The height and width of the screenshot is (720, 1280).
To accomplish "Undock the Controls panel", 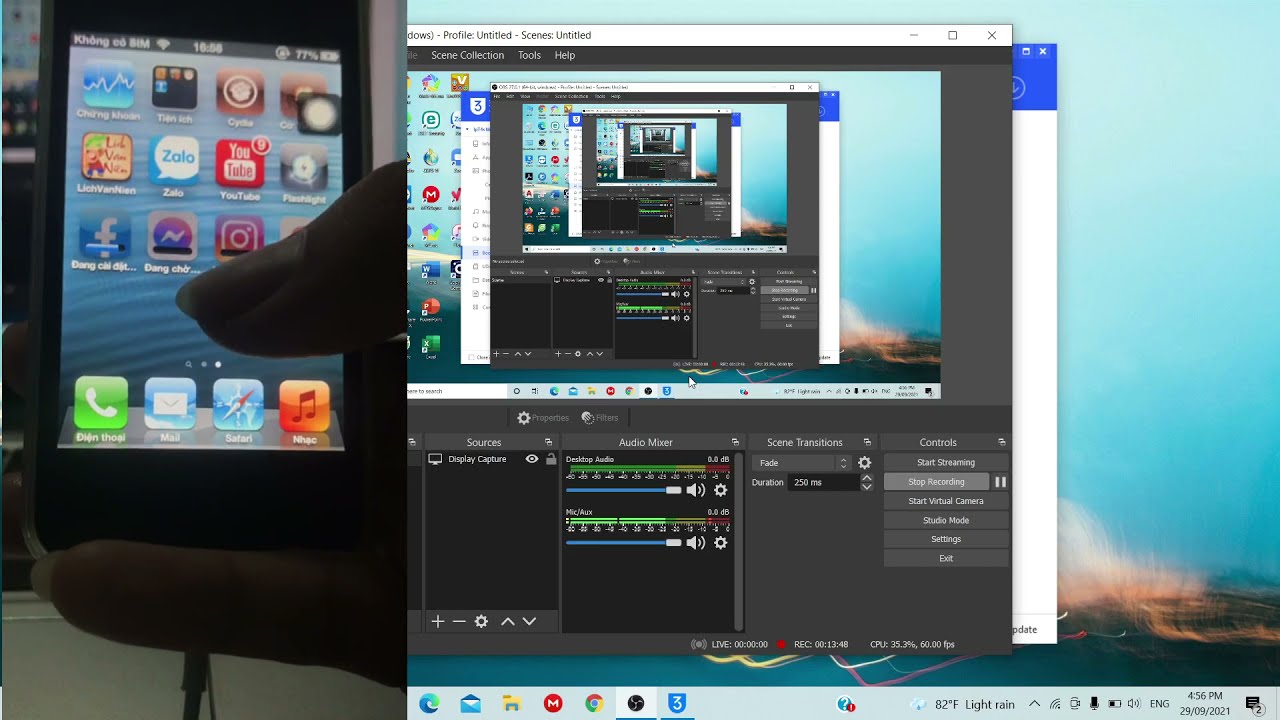I will click(x=1001, y=442).
